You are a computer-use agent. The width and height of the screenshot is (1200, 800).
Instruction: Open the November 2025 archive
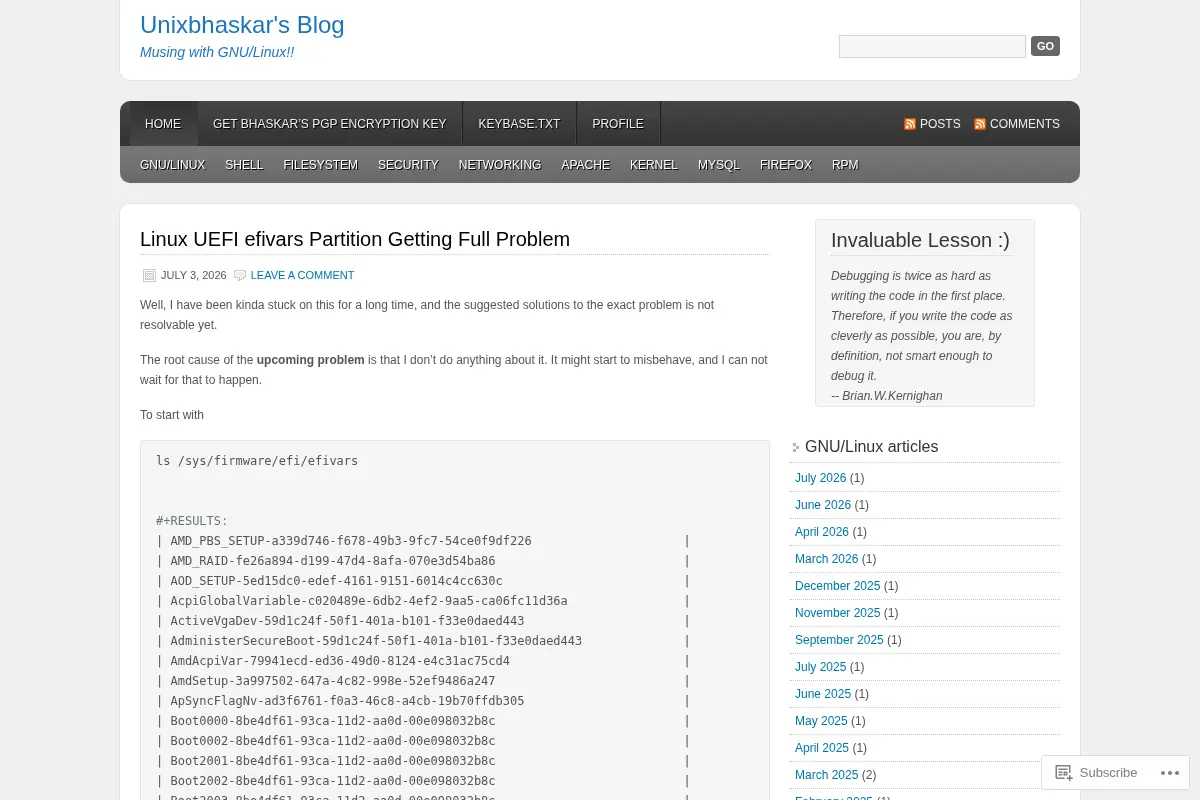838,613
